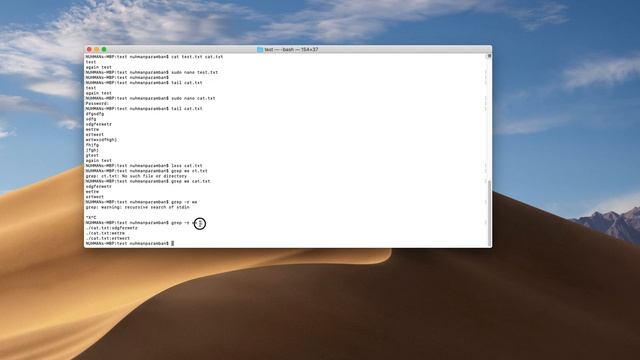Image resolution: width=640 pixels, height=360 pixels.
Task: Click the 'recursive search of stdin' warning
Action: point(158,207)
